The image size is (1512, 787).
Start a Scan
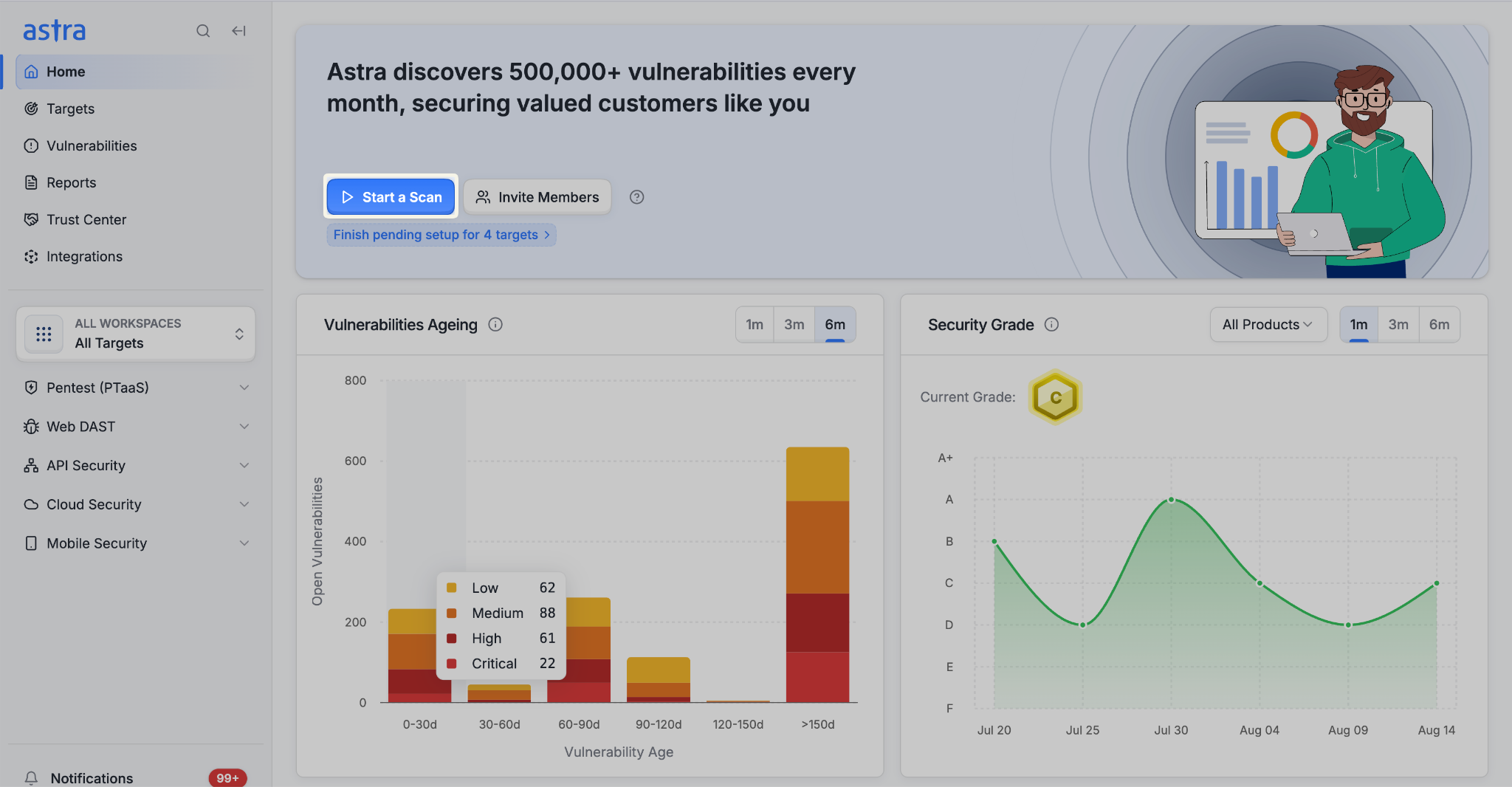pos(391,197)
